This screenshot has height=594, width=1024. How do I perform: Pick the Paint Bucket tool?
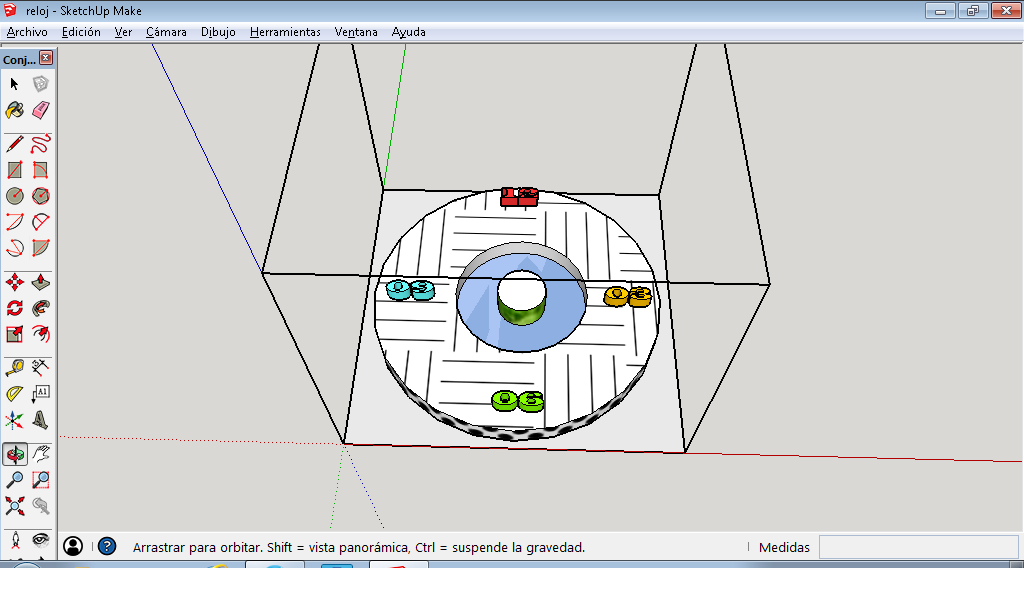pyautogui.click(x=15, y=110)
